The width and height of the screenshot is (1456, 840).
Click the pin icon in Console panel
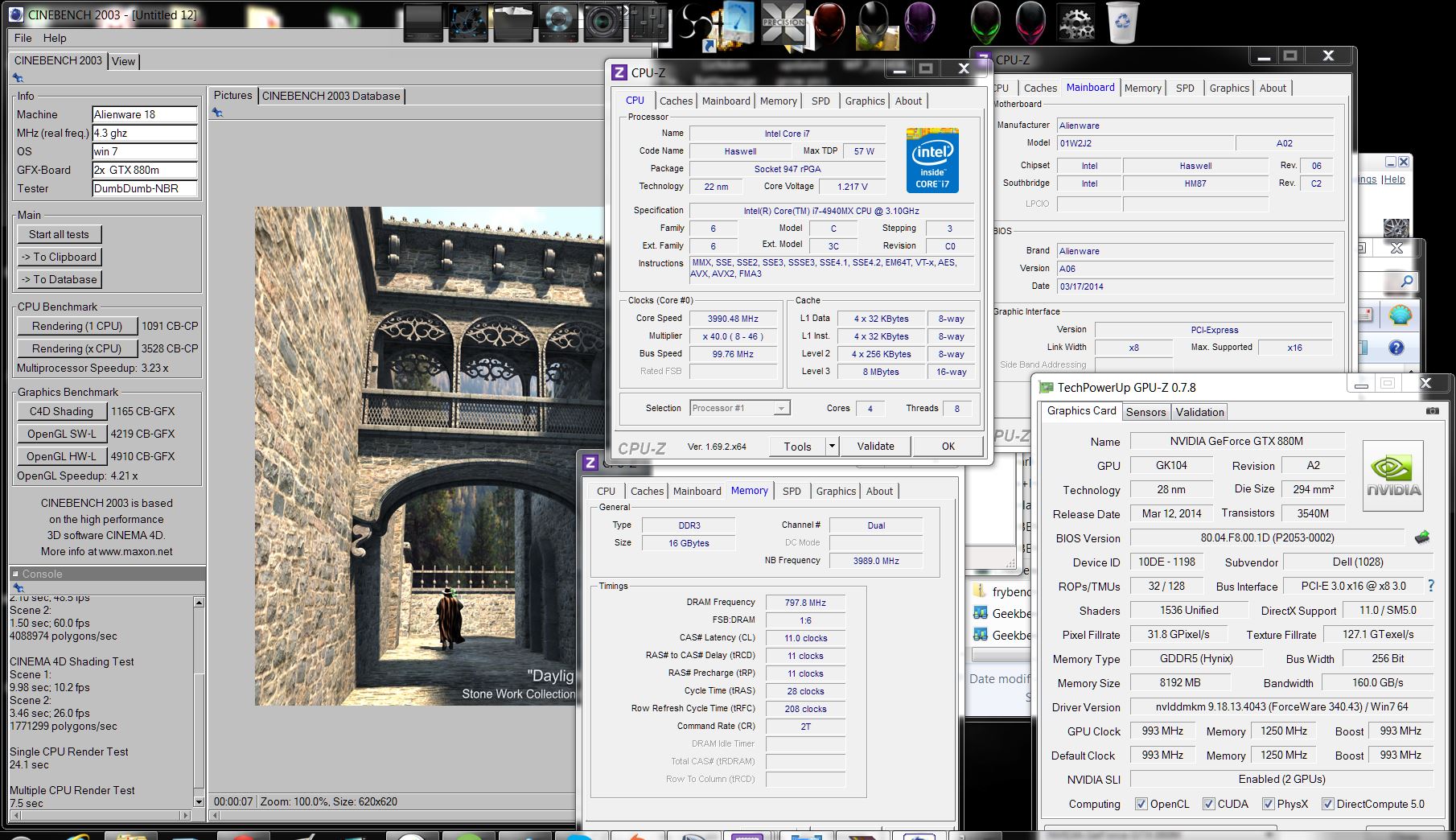[x=18, y=587]
